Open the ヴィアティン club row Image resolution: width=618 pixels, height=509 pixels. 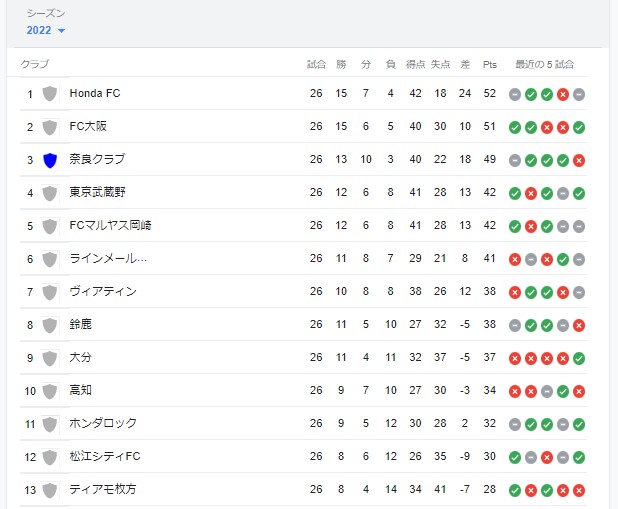point(303,291)
